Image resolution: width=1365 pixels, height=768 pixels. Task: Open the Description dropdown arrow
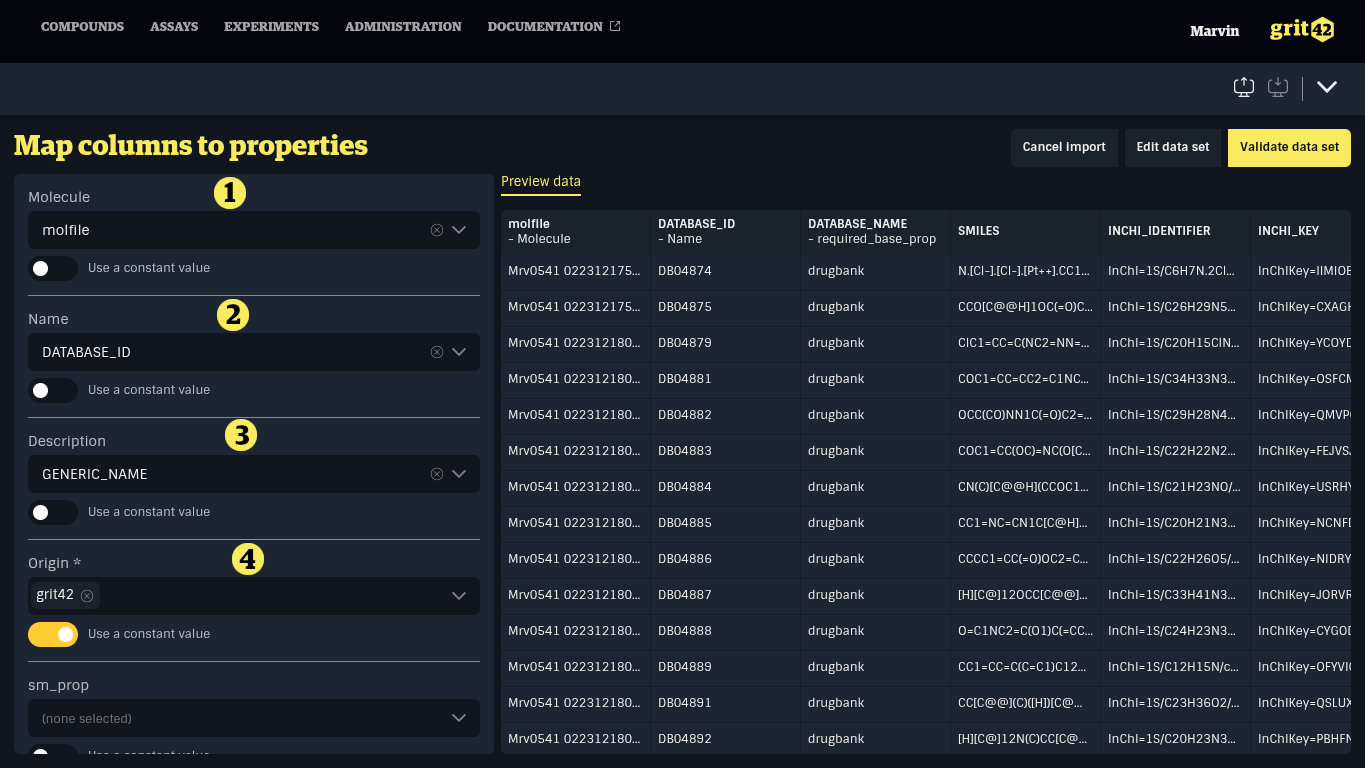tap(459, 474)
